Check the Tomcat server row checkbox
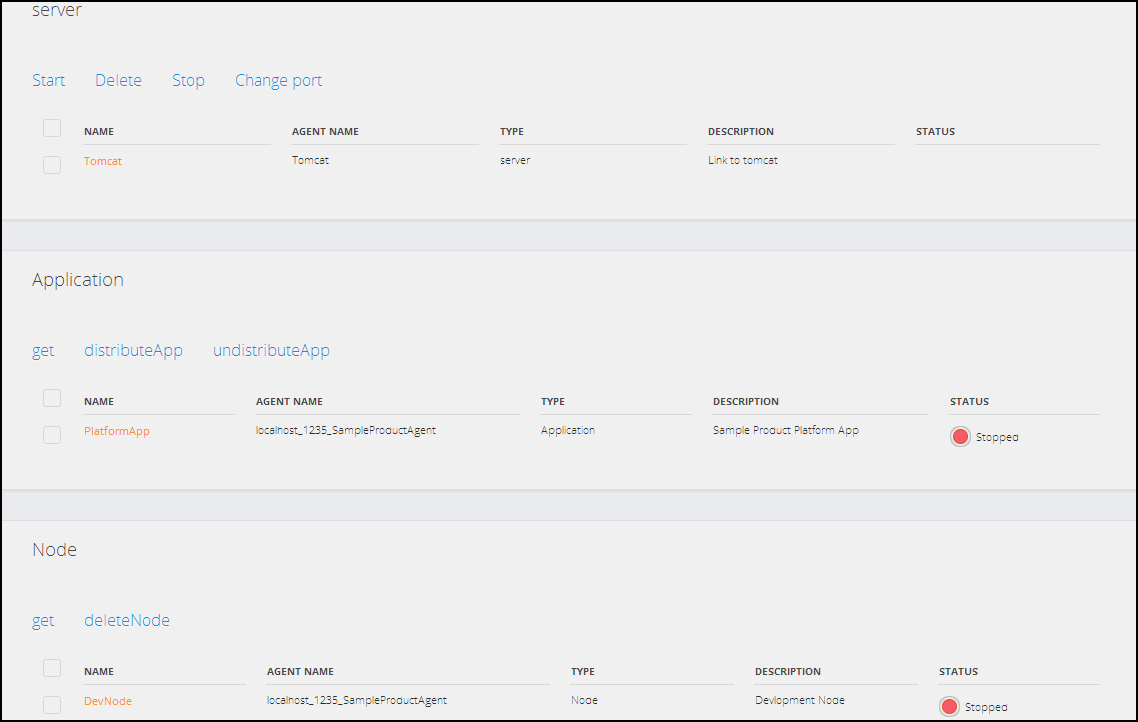The height and width of the screenshot is (722, 1138). click(x=51, y=164)
